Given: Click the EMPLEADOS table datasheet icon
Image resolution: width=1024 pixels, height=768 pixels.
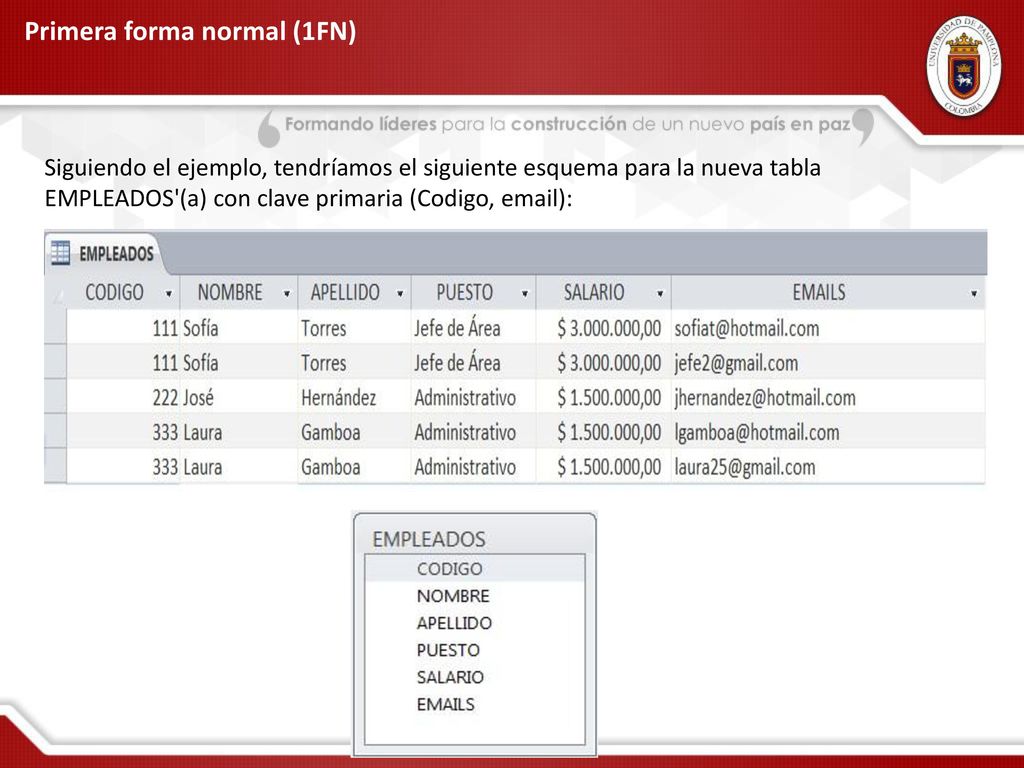Looking at the screenshot, I should click(60, 253).
